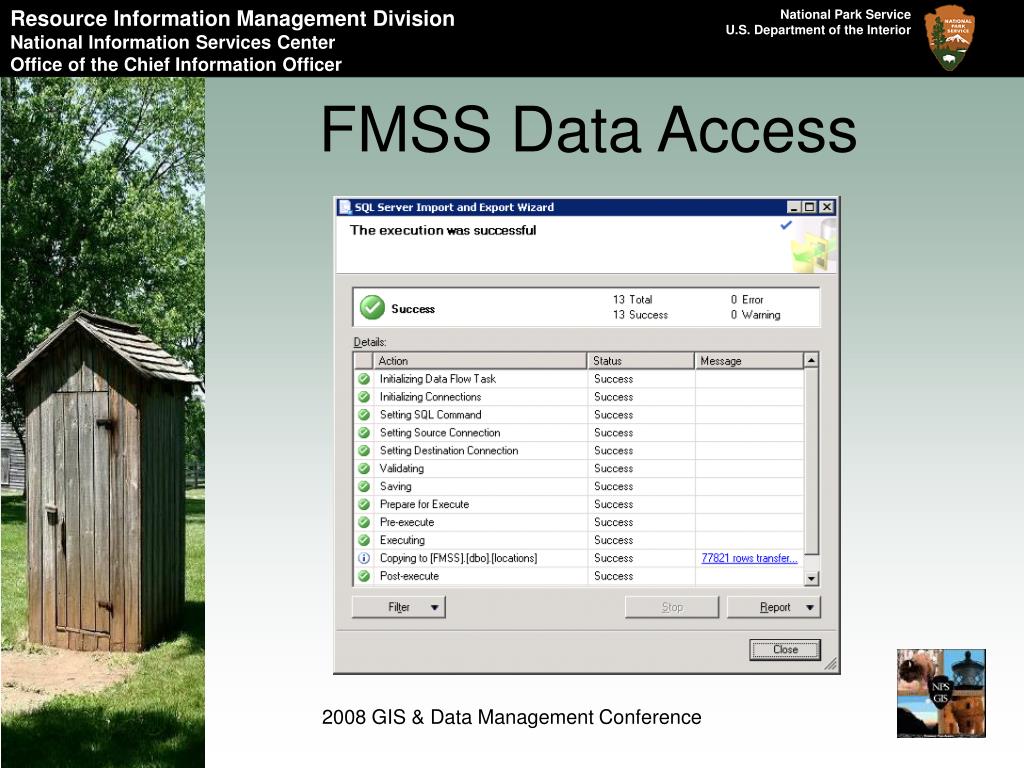This screenshot has width=1024, height=768.
Task: Click the green check beside Prepare for Execute
Action: pos(364,504)
